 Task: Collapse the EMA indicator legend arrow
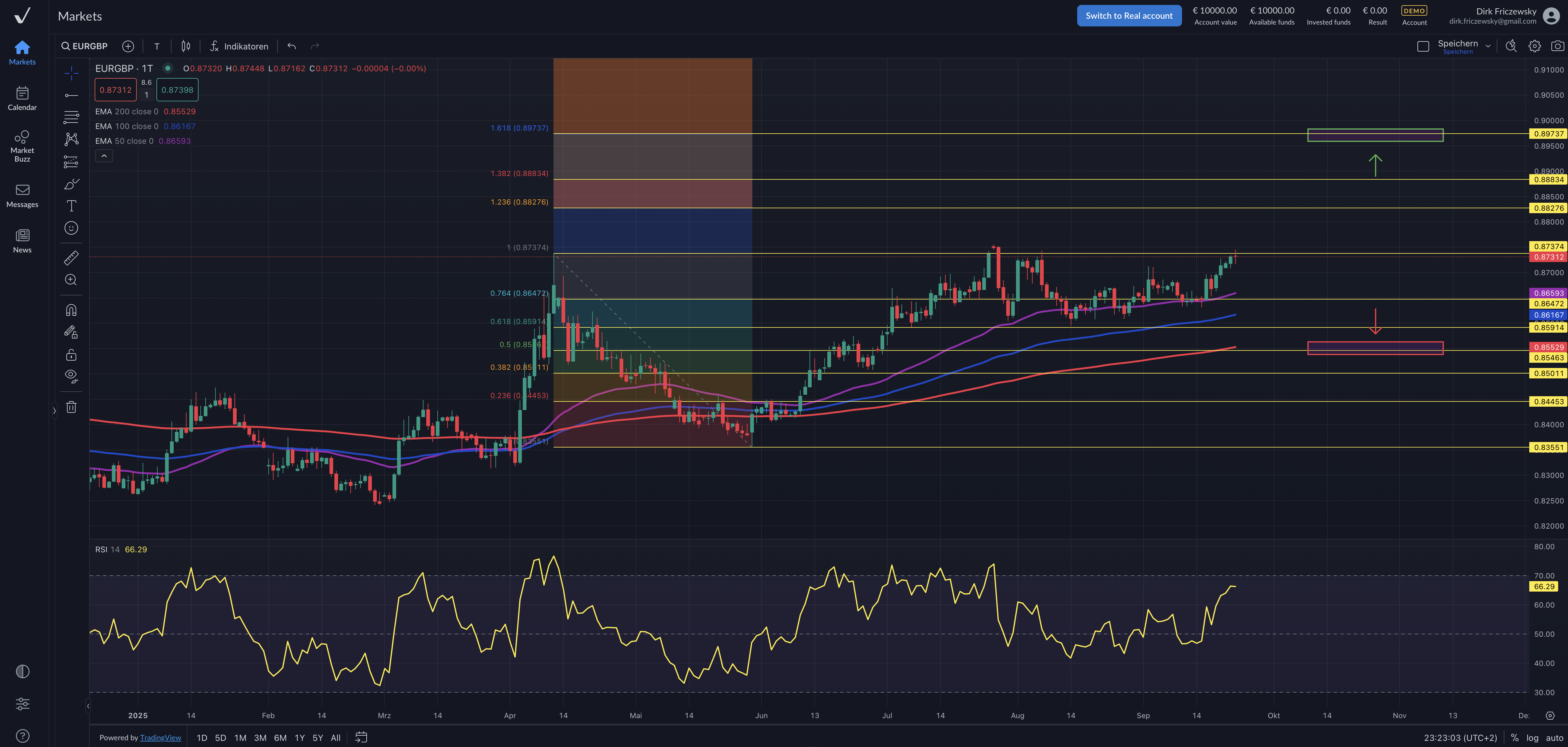pyautogui.click(x=104, y=156)
